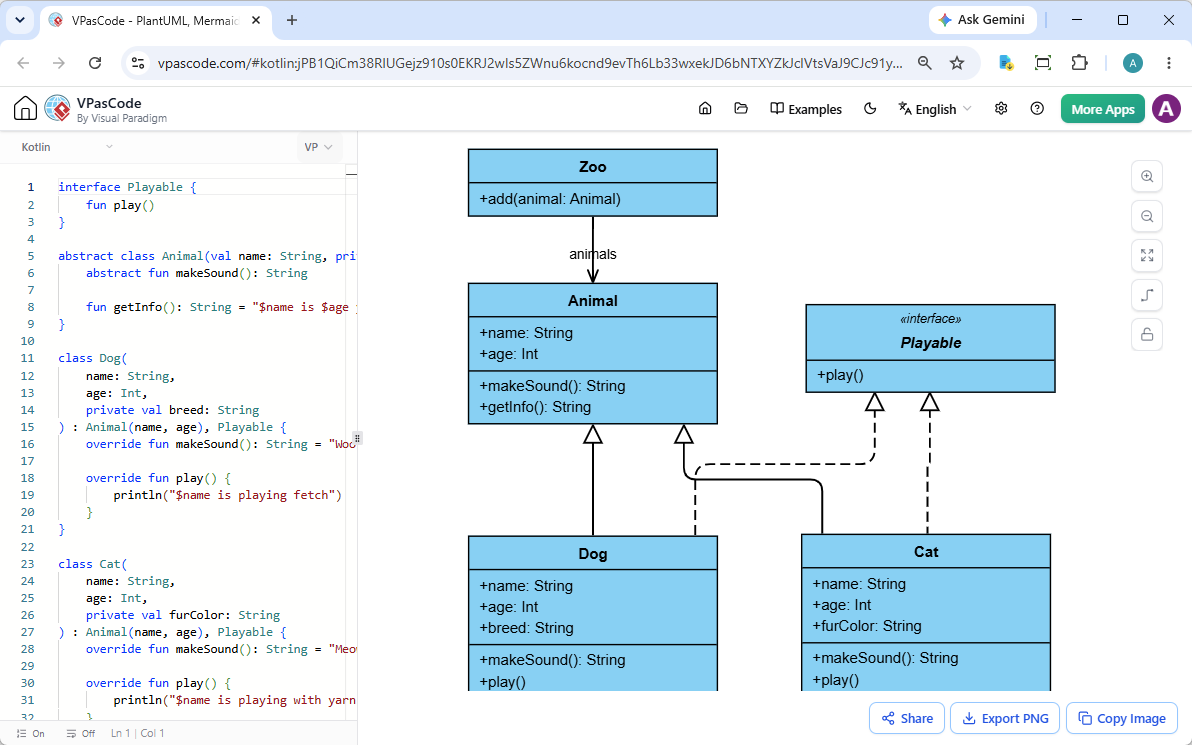
Task: Click the Share button
Action: [907, 718]
